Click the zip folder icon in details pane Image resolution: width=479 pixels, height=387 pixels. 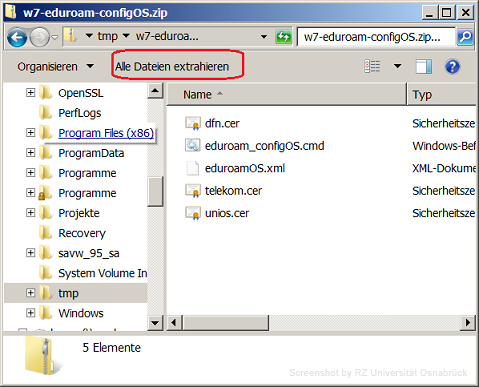tap(43, 356)
